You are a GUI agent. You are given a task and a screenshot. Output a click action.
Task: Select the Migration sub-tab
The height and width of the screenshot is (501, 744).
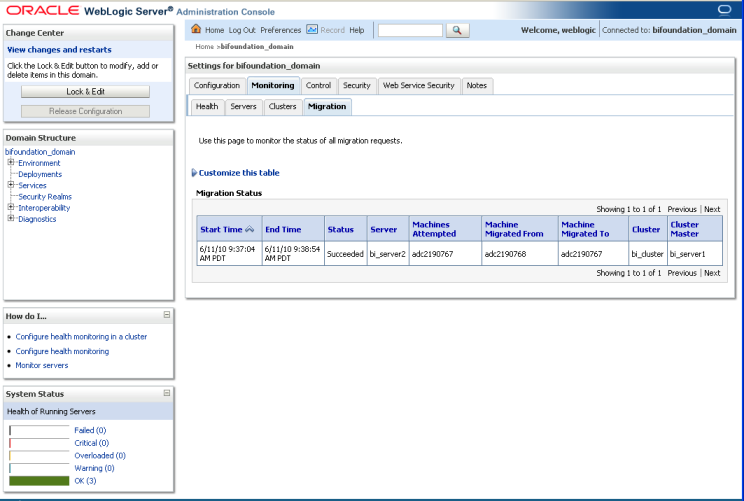pos(327,107)
